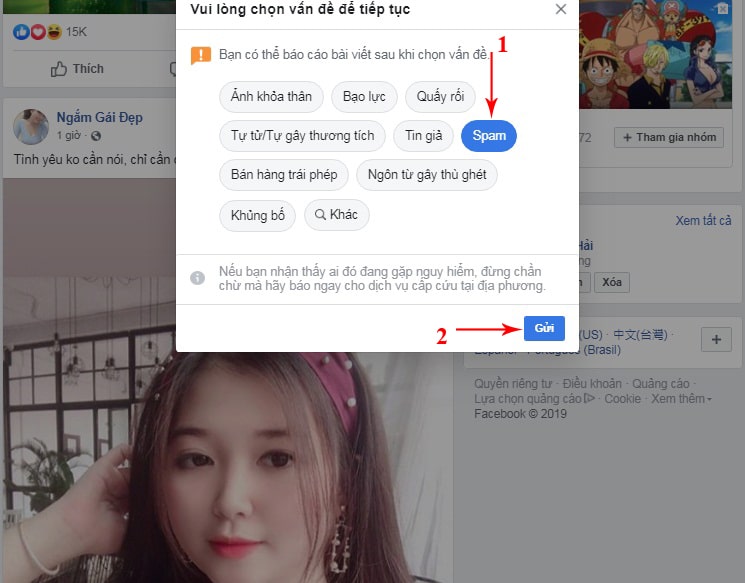Image resolution: width=745 pixels, height=583 pixels.
Task: Click the plus button for more languages
Action: [716, 340]
